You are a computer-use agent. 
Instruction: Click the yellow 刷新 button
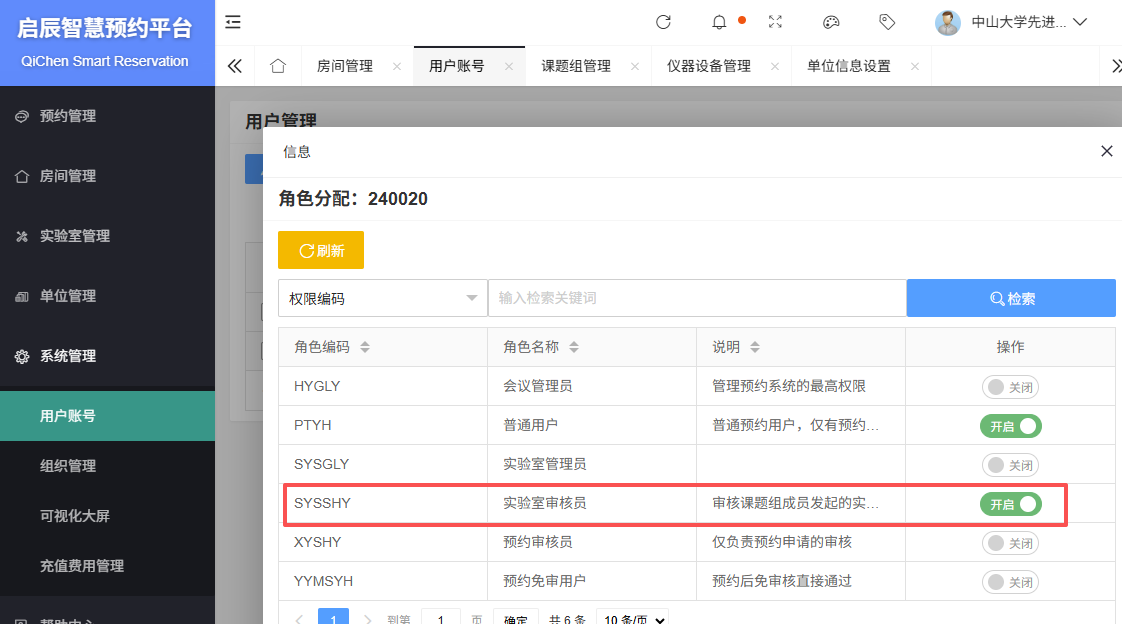(321, 250)
